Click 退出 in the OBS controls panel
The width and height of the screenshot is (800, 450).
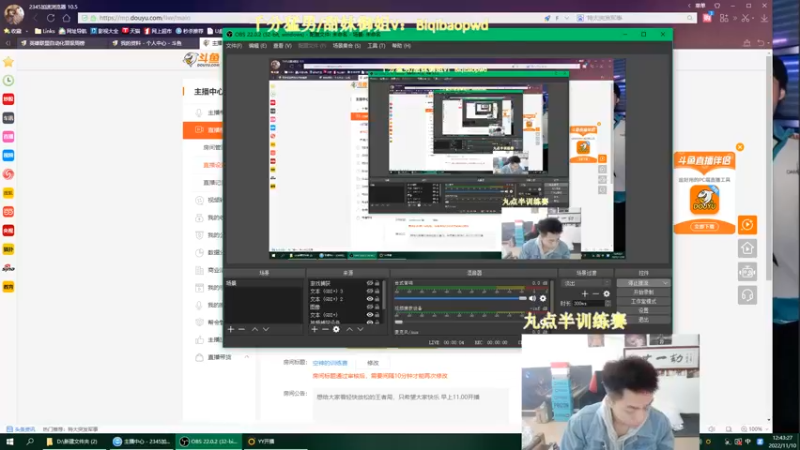(x=643, y=320)
